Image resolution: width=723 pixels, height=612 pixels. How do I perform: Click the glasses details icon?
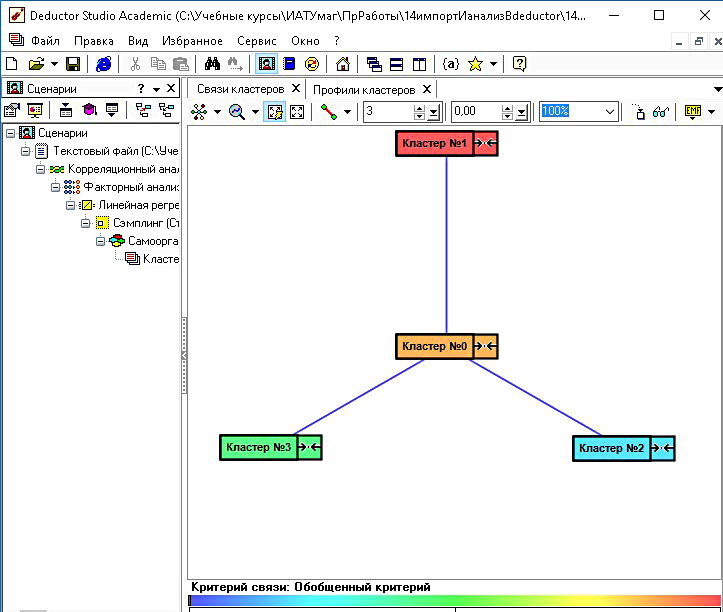pos(660,112)
